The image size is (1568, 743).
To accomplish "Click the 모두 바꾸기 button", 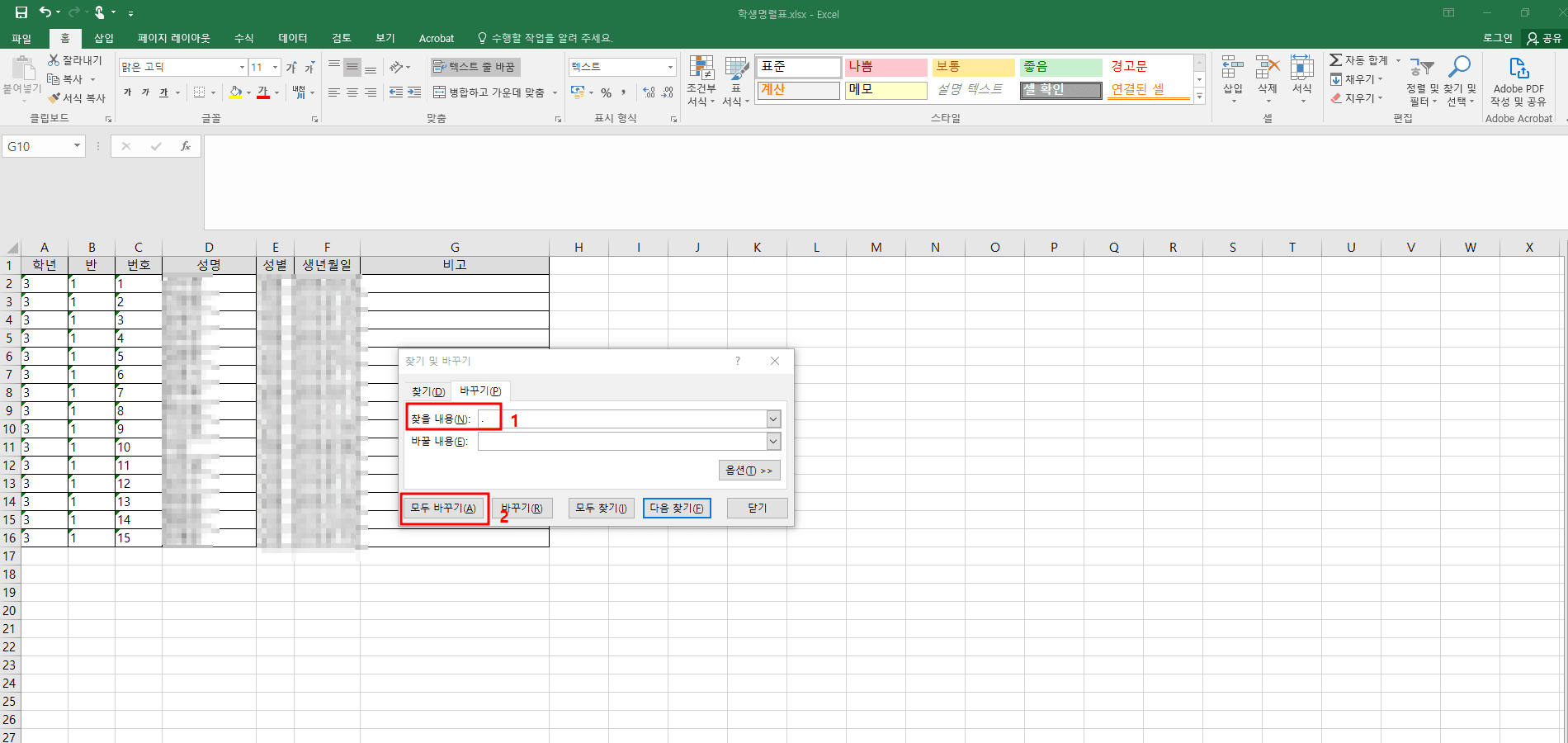I will (x=443, y=508).
